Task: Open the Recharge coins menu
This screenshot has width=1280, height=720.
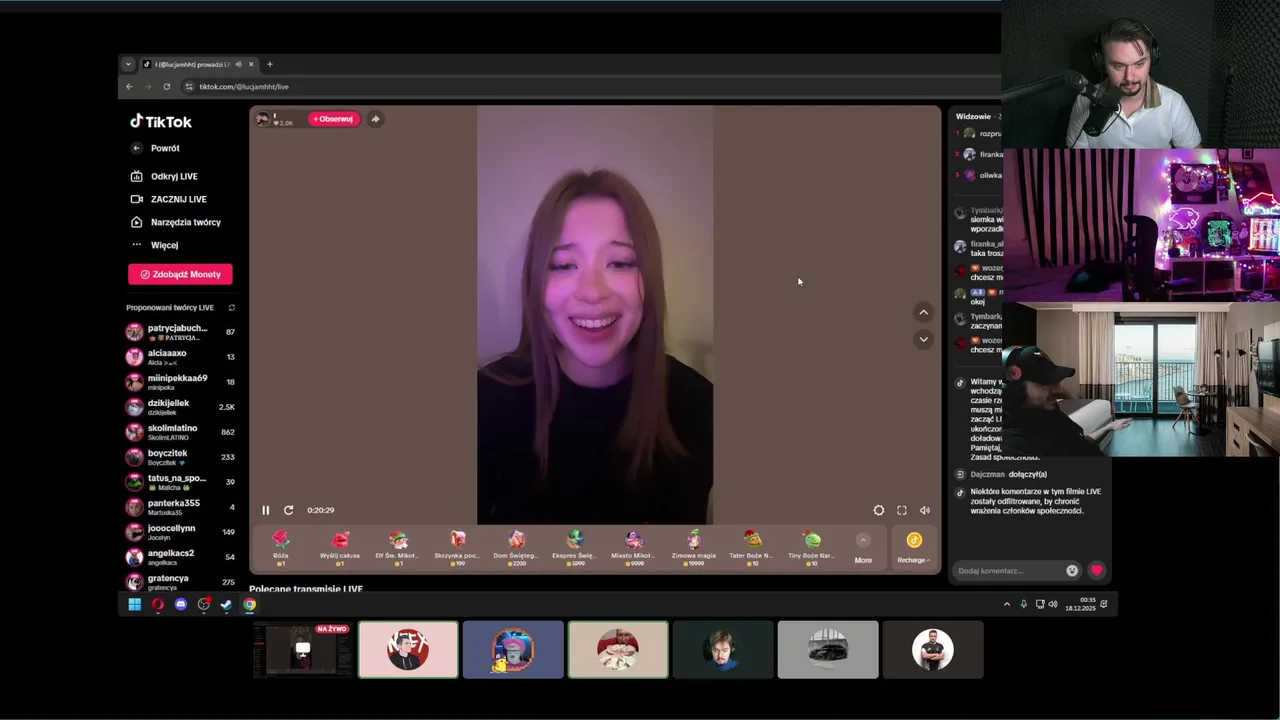Action: pyautogui.click(x=914, y=548)
